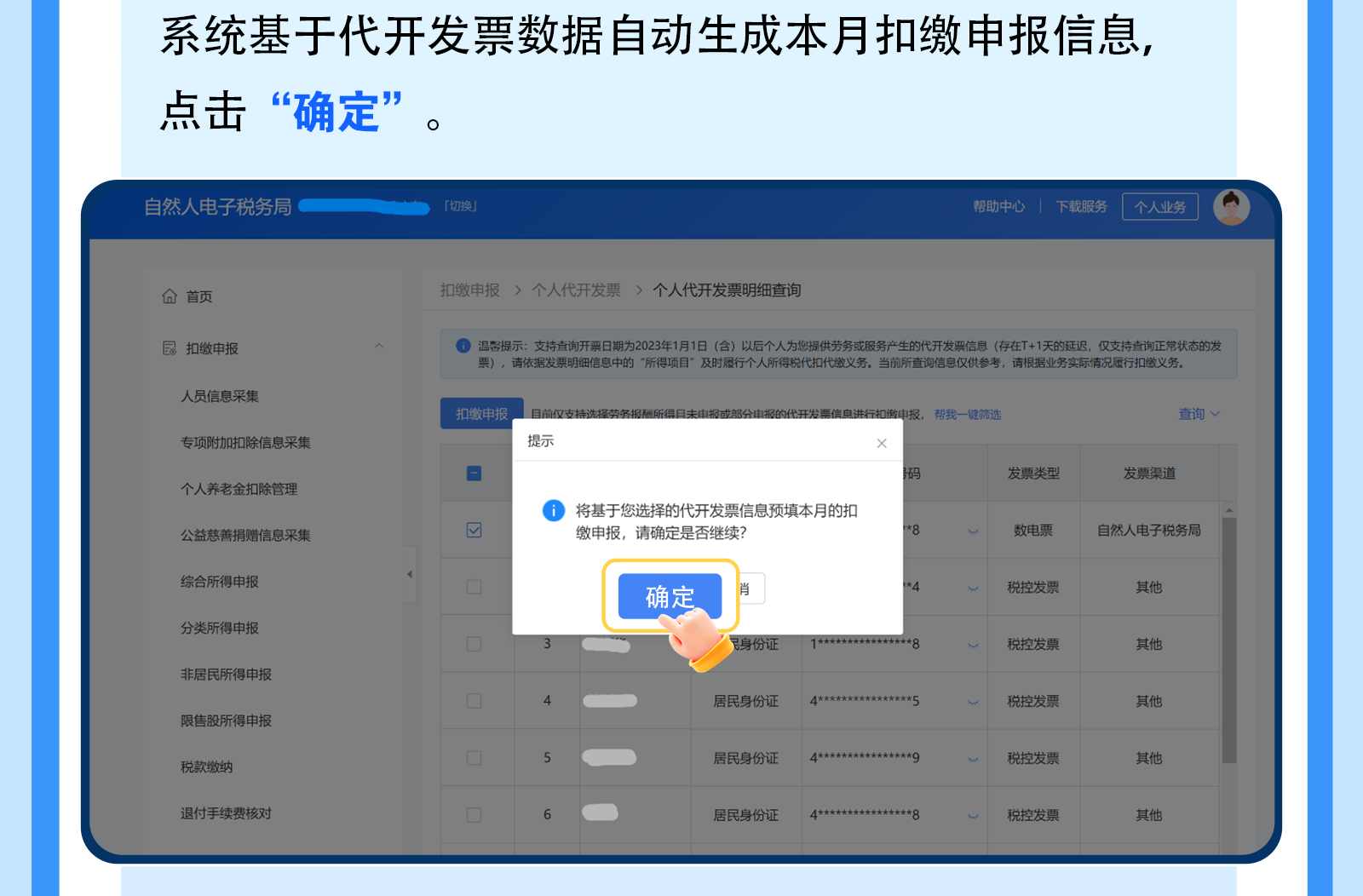Show full ID number in row 6

click(973, 817)
